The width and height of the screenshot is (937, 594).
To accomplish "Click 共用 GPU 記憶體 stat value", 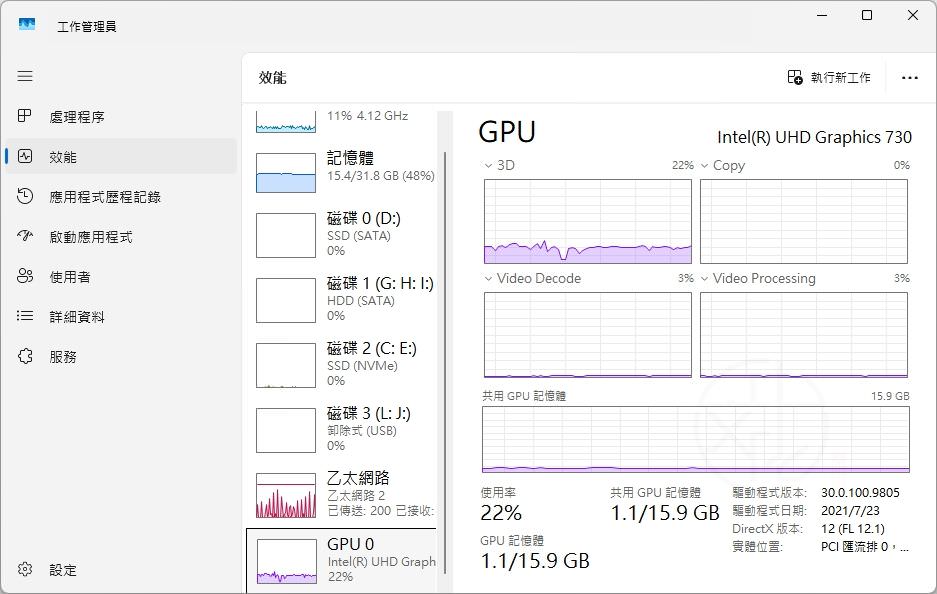I will (x=665, y=513).
